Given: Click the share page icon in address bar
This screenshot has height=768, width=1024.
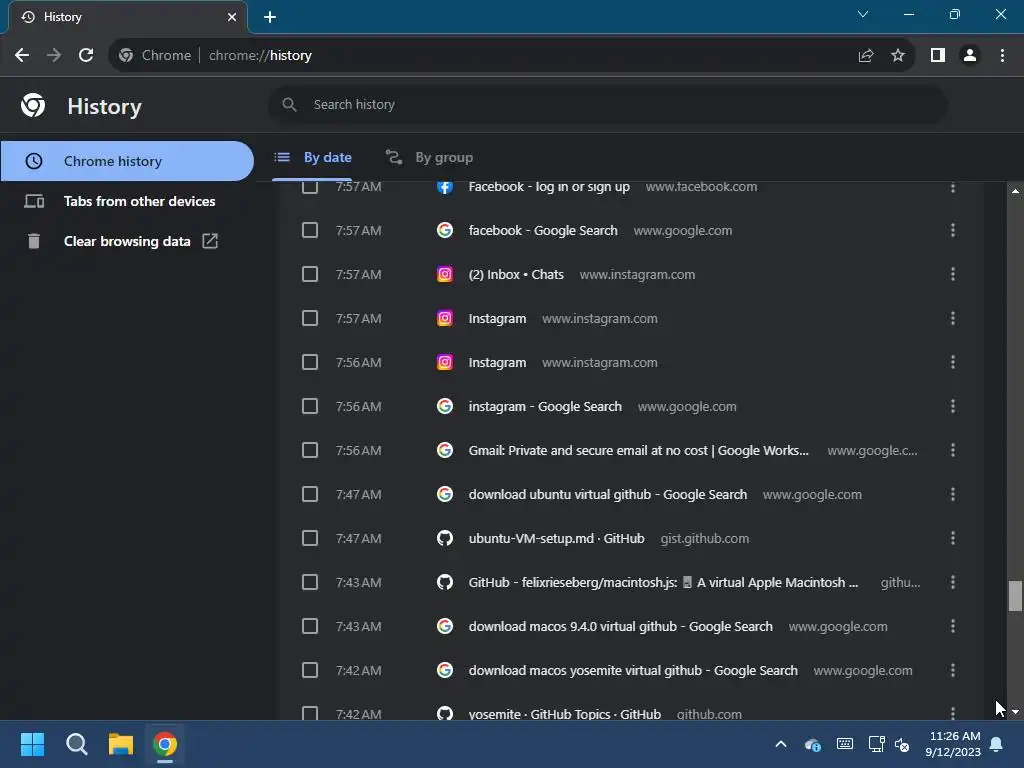Looking at the screenshot, I should click(866, 56).
